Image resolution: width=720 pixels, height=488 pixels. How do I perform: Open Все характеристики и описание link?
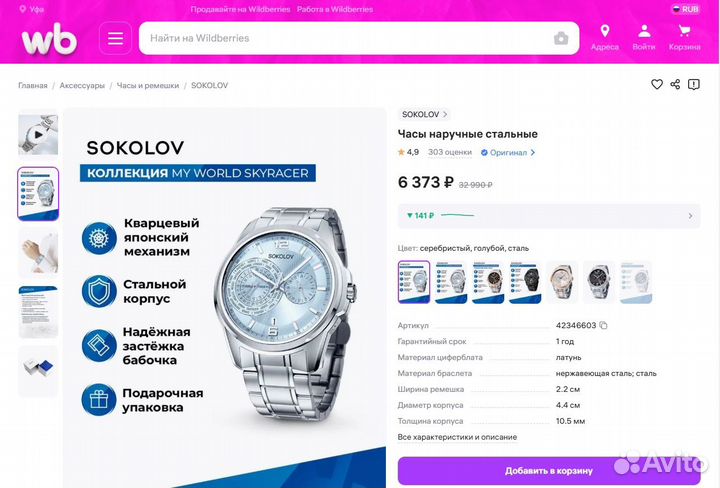coord(457,437)
